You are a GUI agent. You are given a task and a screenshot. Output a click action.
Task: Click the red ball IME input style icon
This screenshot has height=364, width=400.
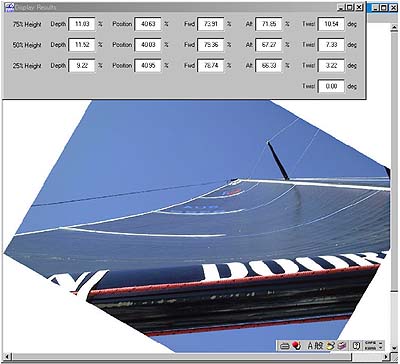pyautogui.click(x=297, y=345)
